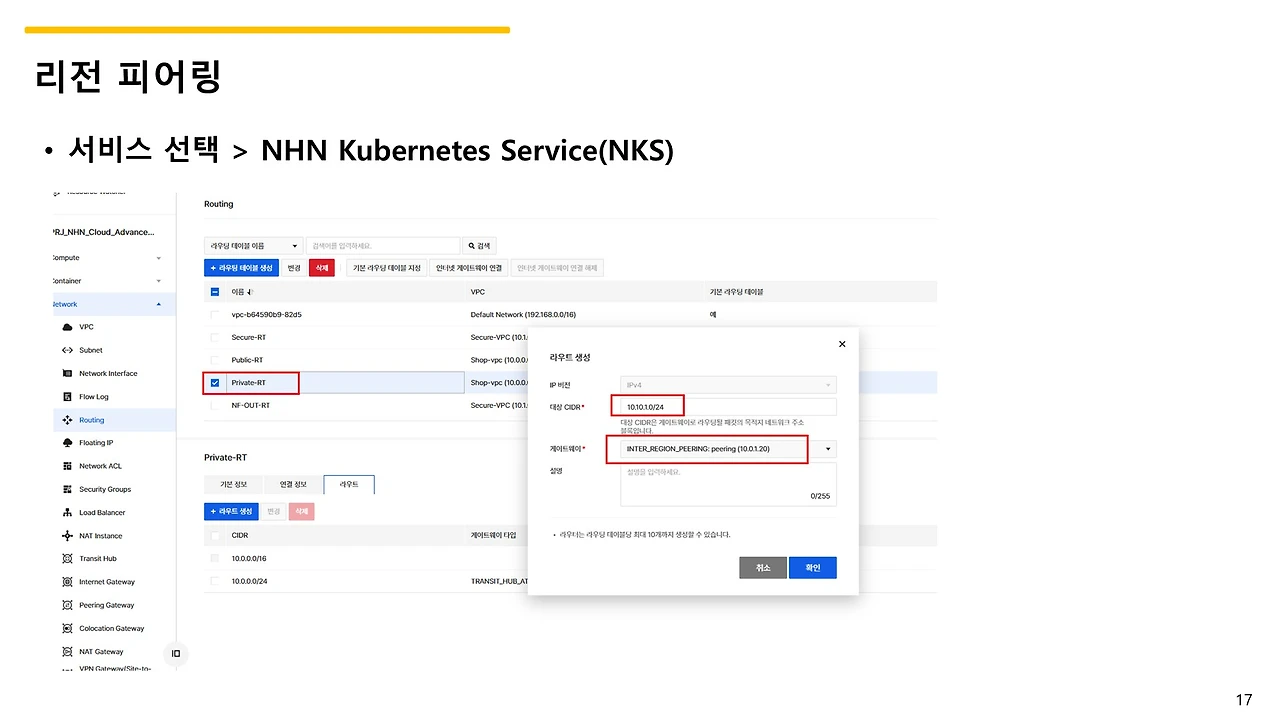Switch to the 연결 정보 tab
1280x720 pixels.
pyautogui.click(x=292, y=485)
